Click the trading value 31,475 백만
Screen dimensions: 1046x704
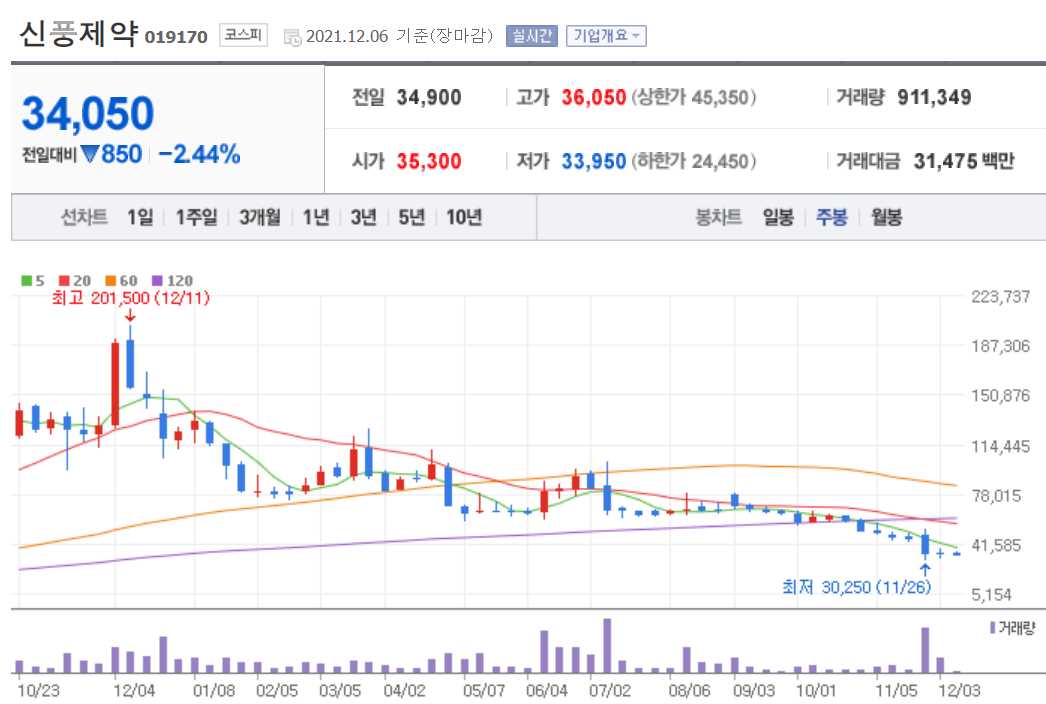click(964, 161)
